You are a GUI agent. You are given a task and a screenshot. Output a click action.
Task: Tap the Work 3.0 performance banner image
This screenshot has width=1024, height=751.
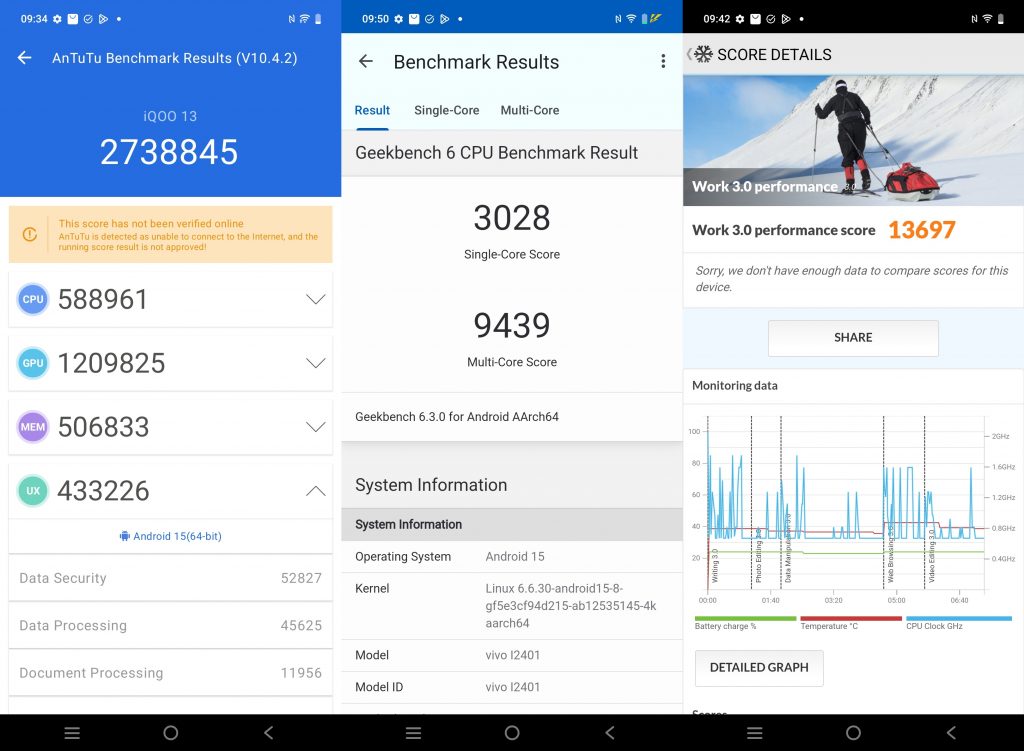(853, 140)
